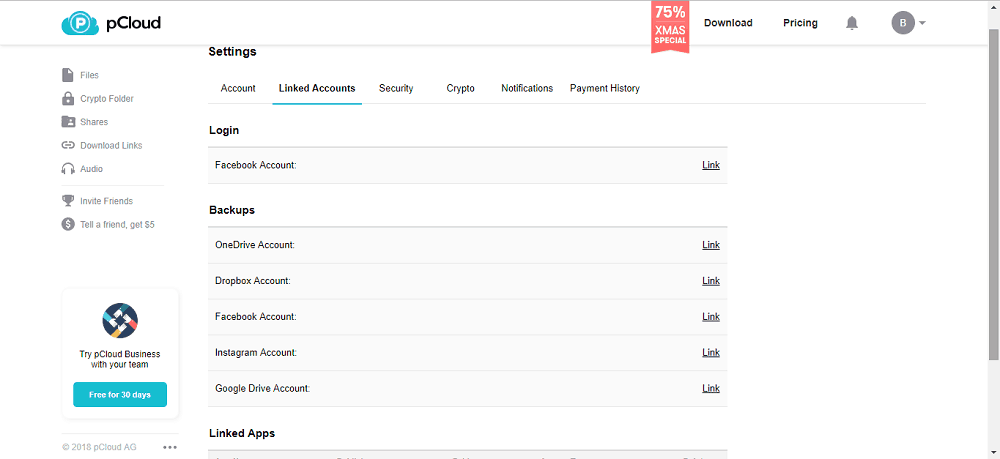Click Try pCloud Business with your team

(120, 360)
